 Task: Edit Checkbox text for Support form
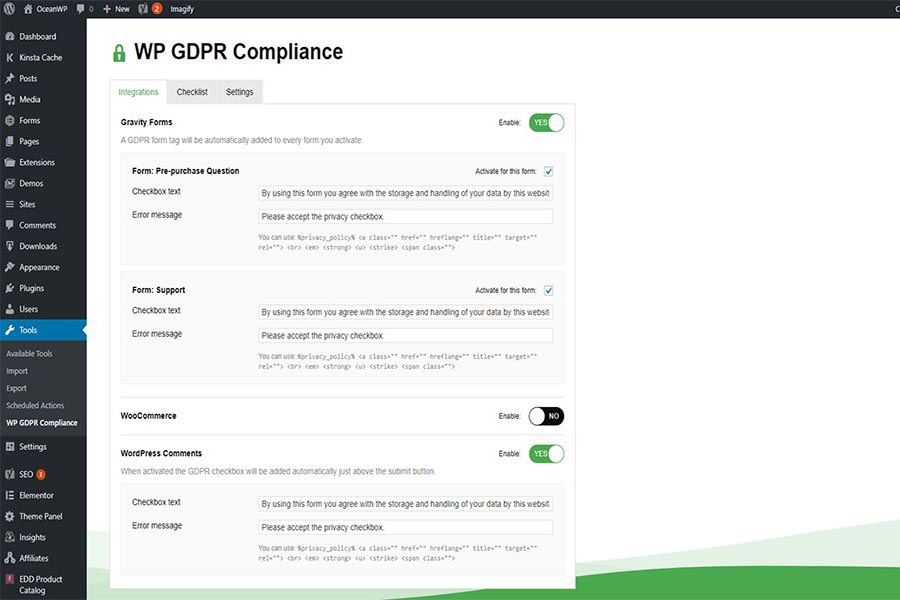point(405,312)
